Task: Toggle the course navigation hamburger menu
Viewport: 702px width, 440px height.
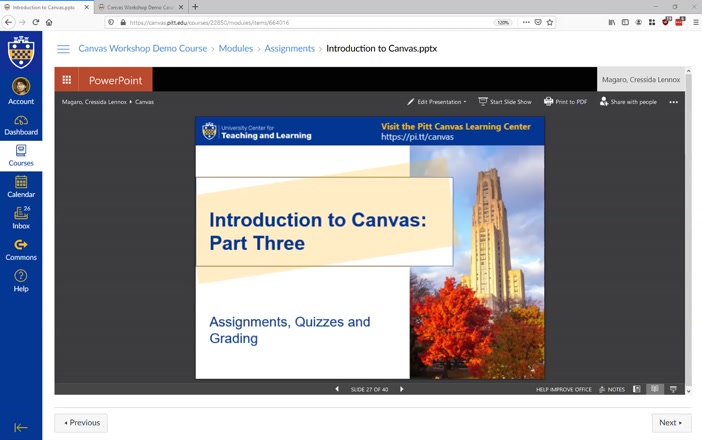Action: click(63, 49)
